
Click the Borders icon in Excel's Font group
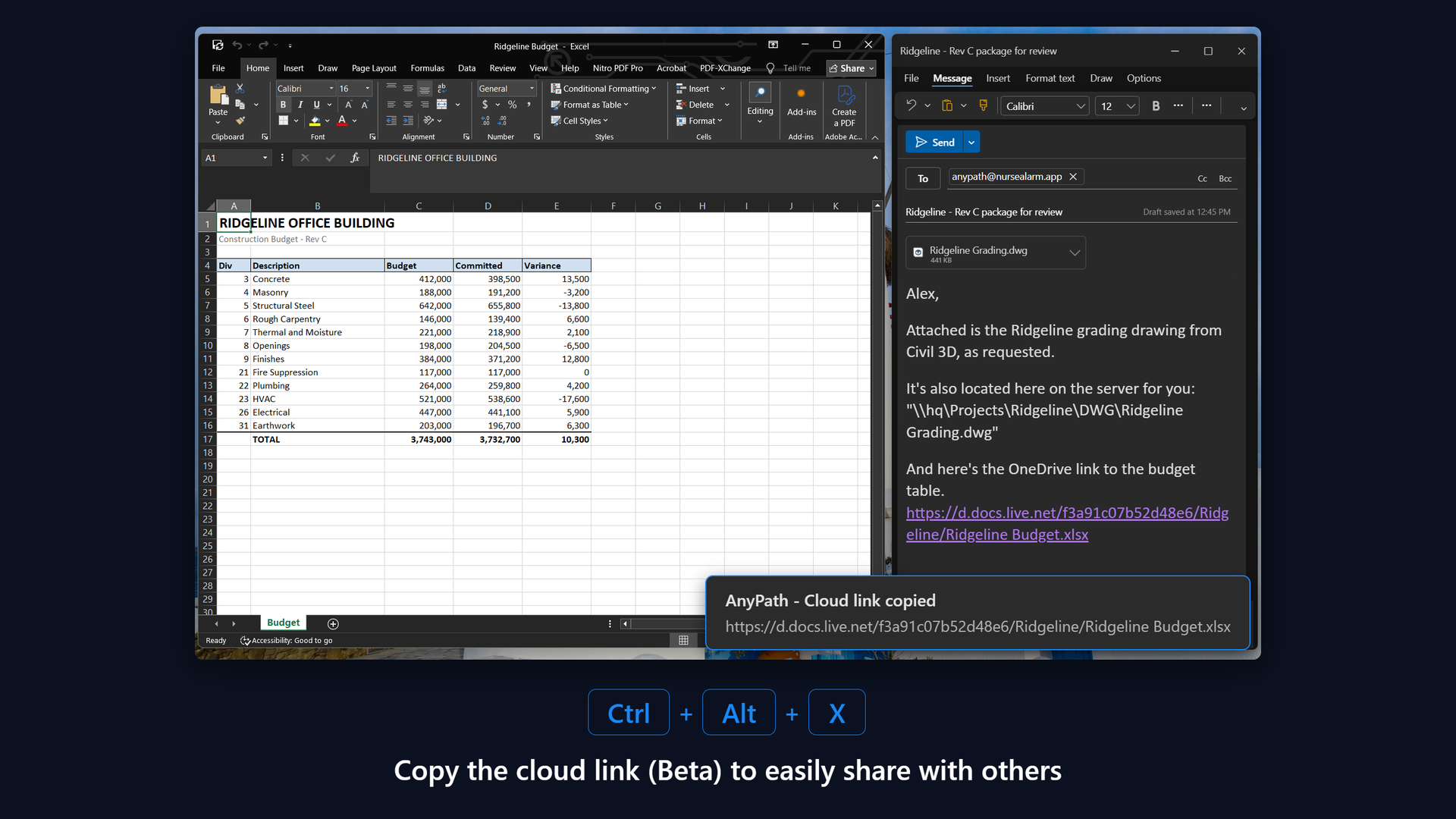click(x=283, y=121)
